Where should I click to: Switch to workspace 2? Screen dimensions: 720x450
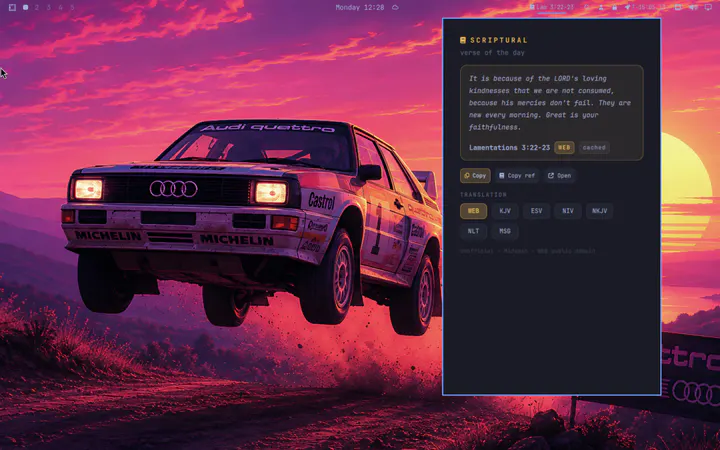coord(37,7)
